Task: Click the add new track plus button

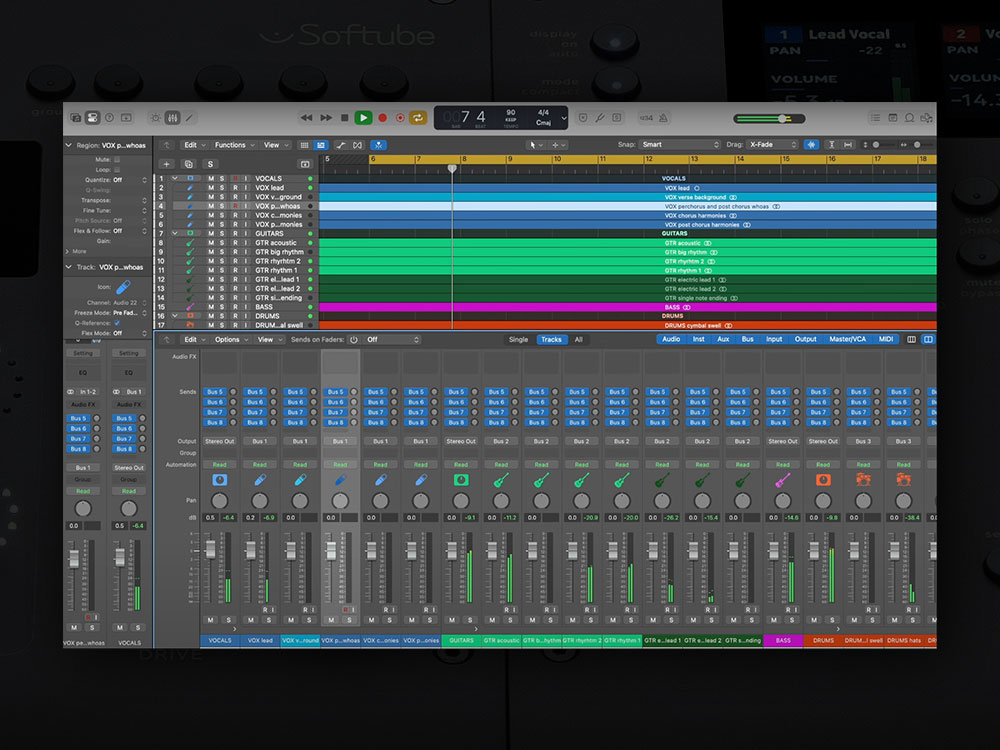Action: (166, 164)
